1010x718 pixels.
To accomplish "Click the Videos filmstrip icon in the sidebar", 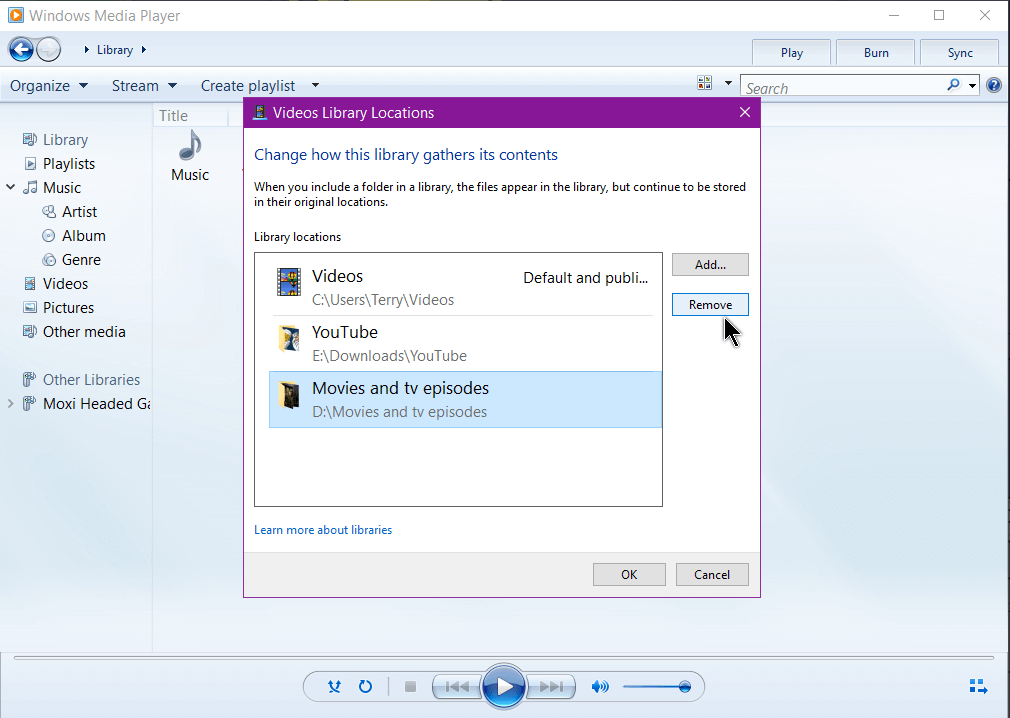I will coord(30,283).
